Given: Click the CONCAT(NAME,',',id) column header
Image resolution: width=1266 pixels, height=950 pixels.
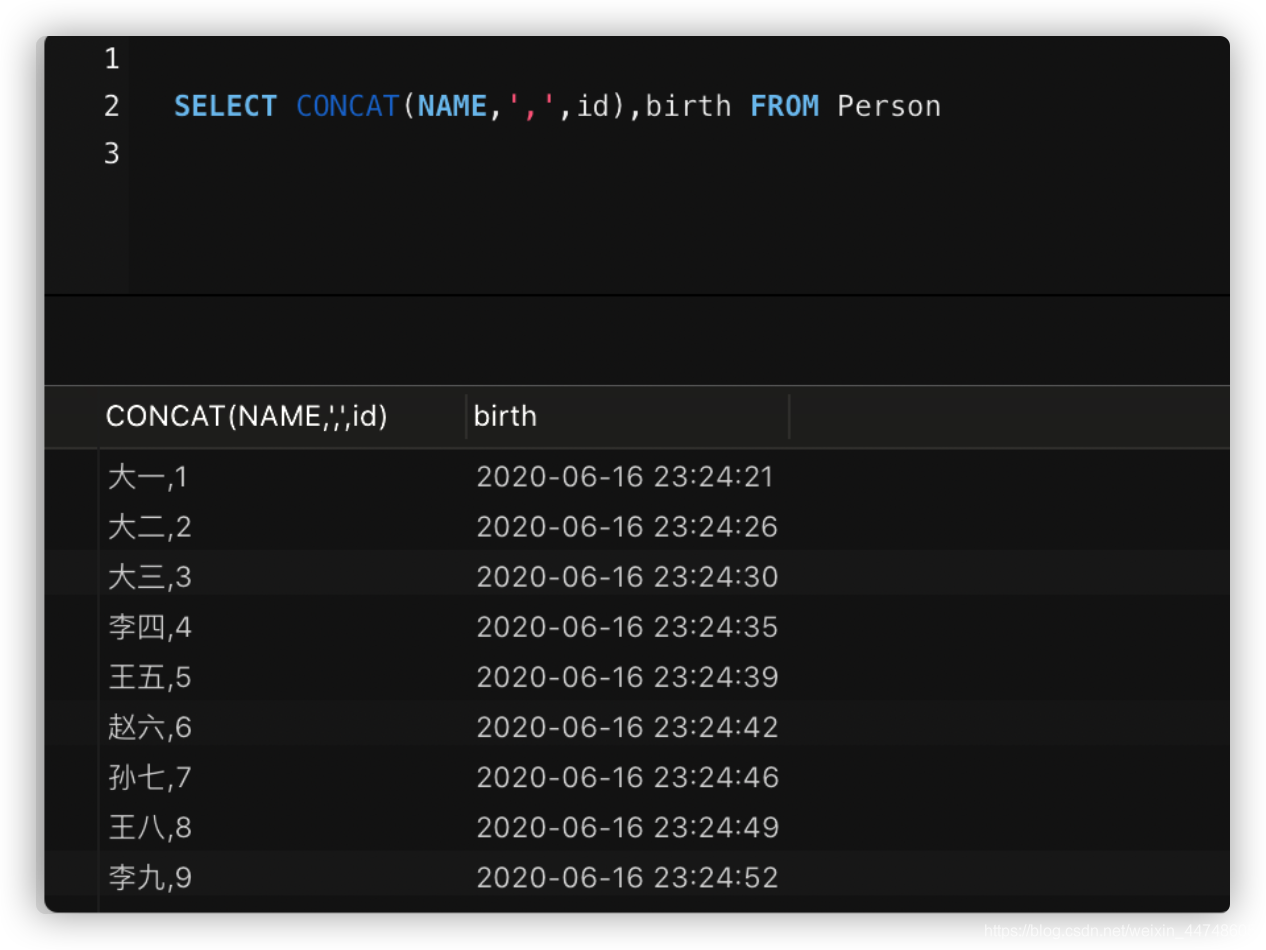Looking at the screenshot, I should (246, 416).
